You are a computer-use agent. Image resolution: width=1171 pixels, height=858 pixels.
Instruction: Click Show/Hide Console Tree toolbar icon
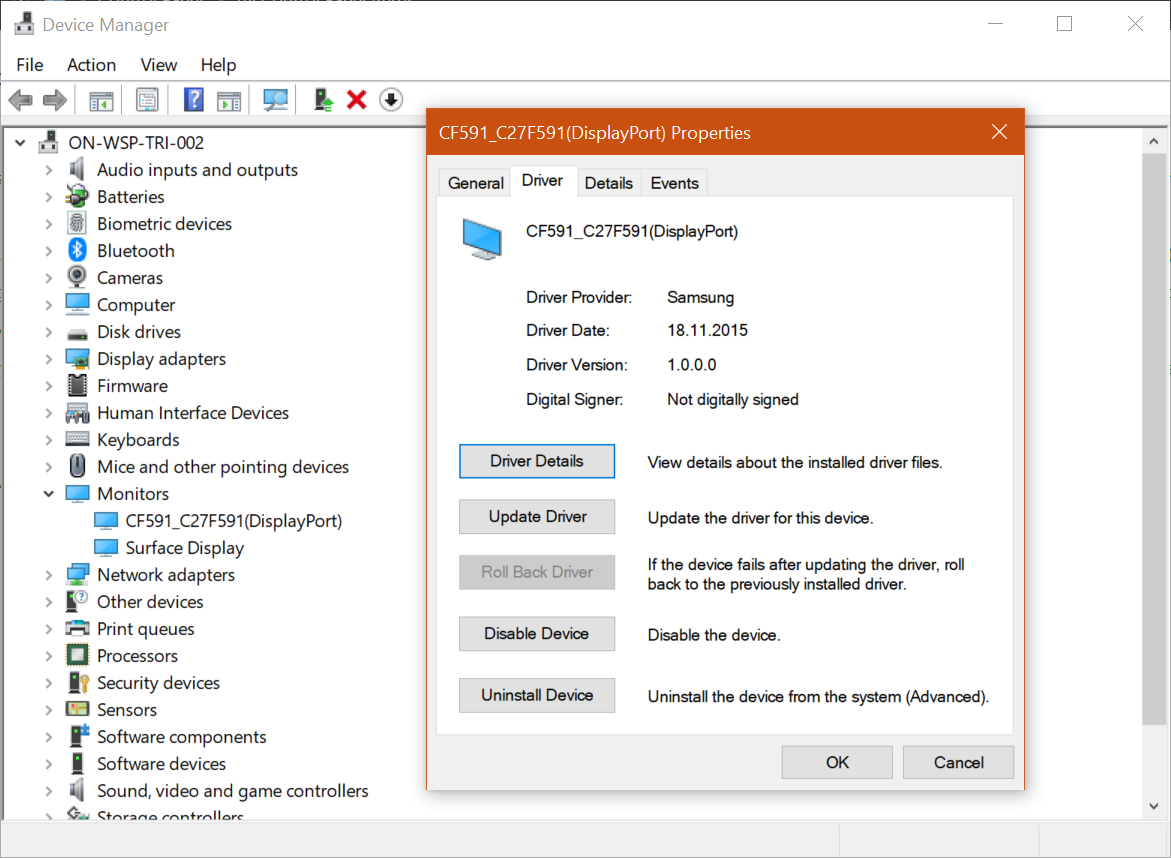[x=101, y=100]
